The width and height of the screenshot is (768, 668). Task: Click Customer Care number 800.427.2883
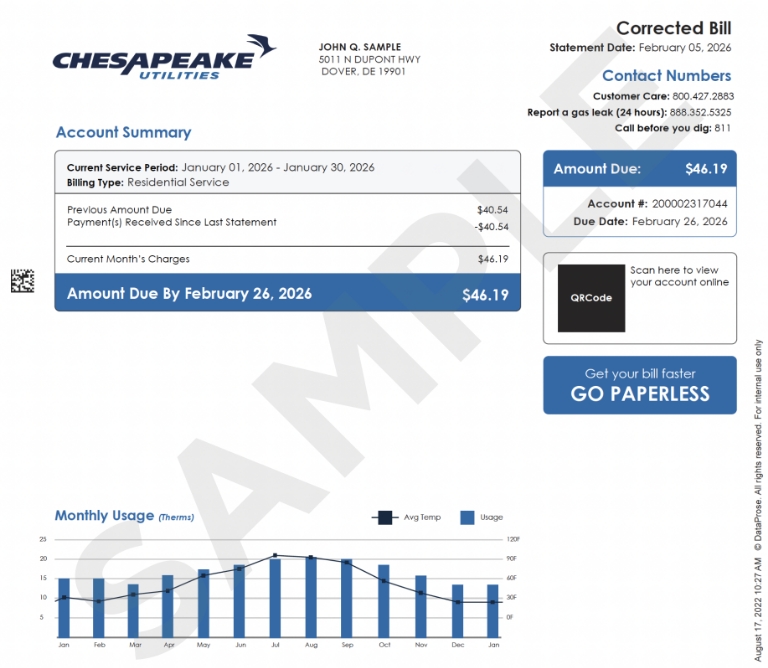click(703, 96)
